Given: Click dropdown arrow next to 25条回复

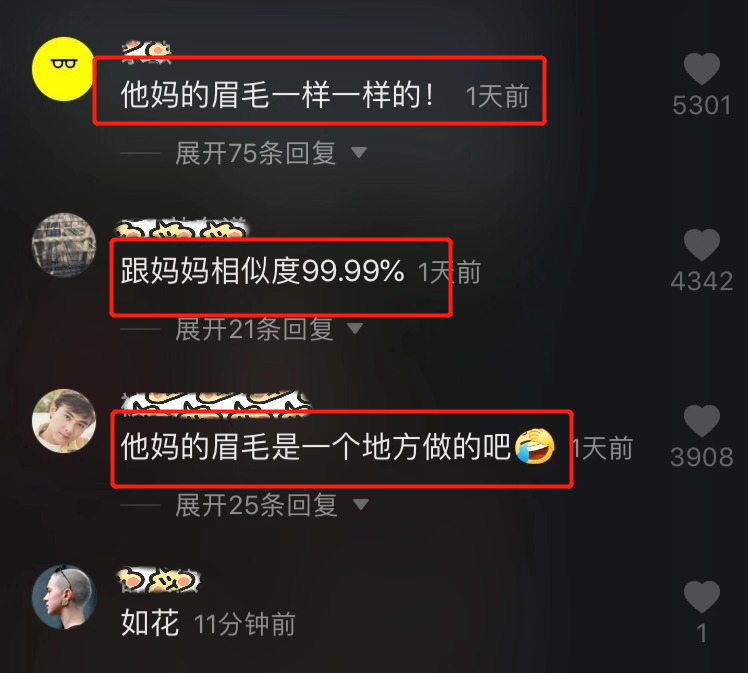Looking at the screenshot, I should pyautogui.click(x=361, y=505).
